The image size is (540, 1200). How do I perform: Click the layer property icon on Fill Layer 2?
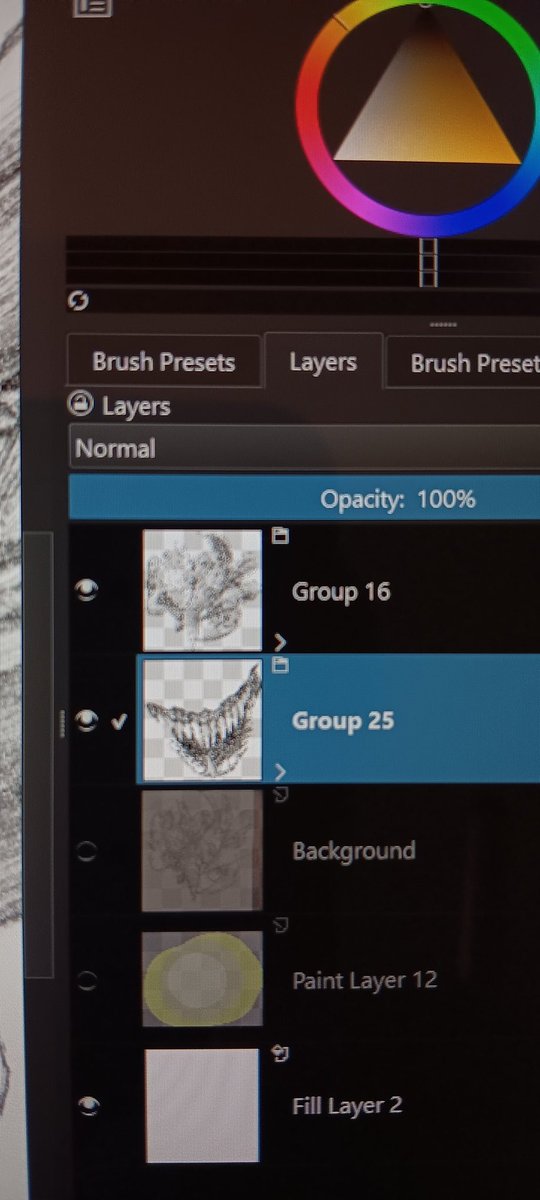pos(281,1053)
